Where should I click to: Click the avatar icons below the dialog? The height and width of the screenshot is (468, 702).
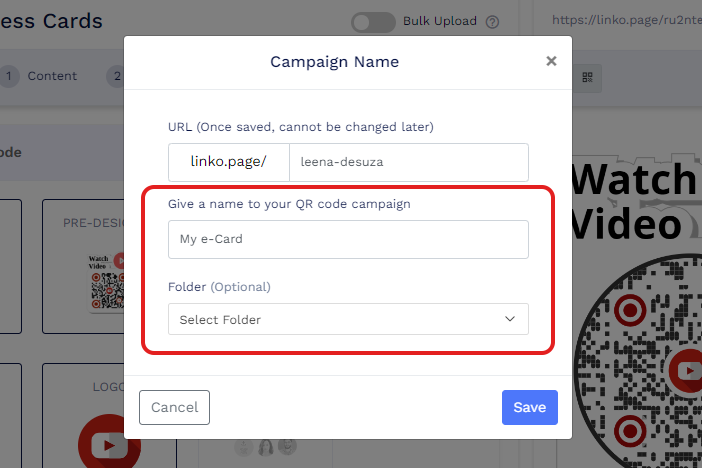coord(265,446)
